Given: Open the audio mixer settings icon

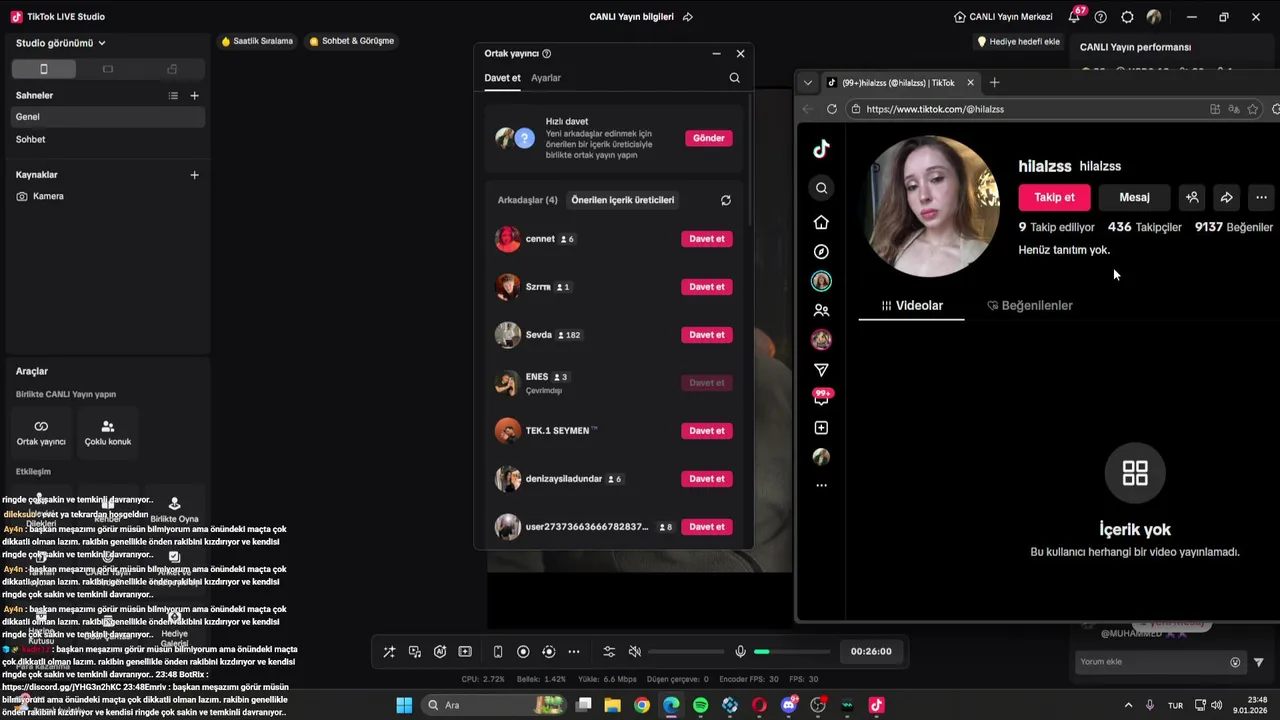Looking at the screenshot, I should pyautogui.click(x=609, y=652).
